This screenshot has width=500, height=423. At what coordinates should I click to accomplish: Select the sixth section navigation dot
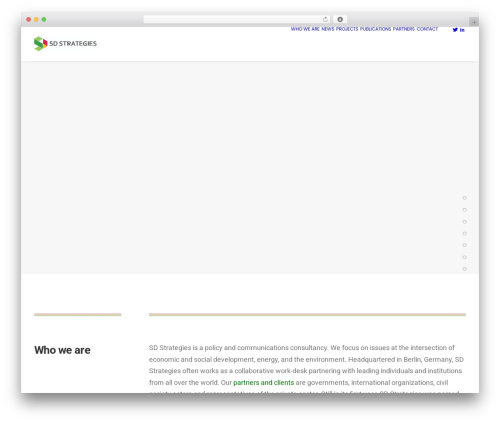[464, 257]
